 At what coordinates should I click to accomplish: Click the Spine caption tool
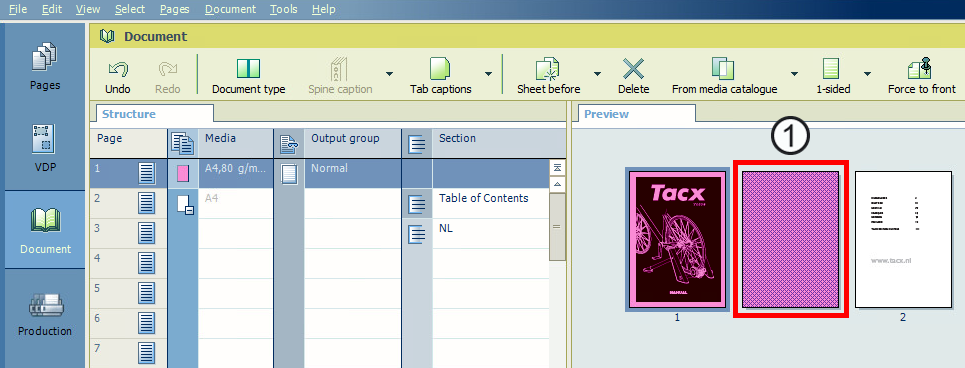coord(340,76)
